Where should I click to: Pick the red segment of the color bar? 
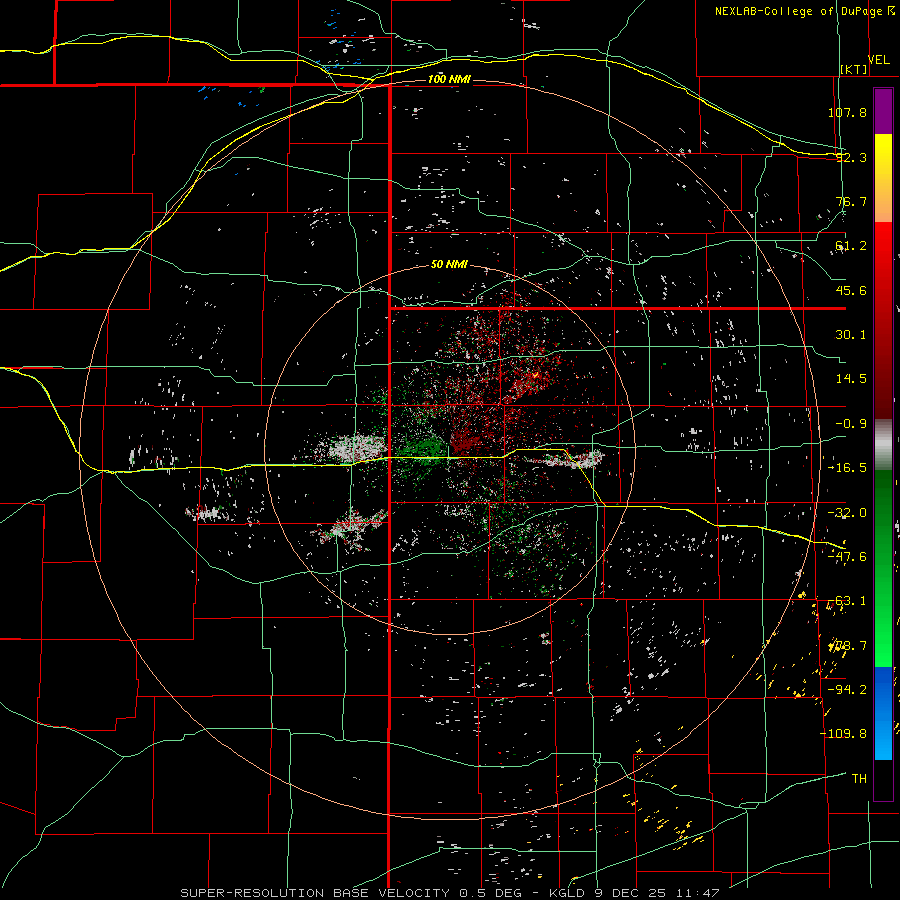coord(883,320)
